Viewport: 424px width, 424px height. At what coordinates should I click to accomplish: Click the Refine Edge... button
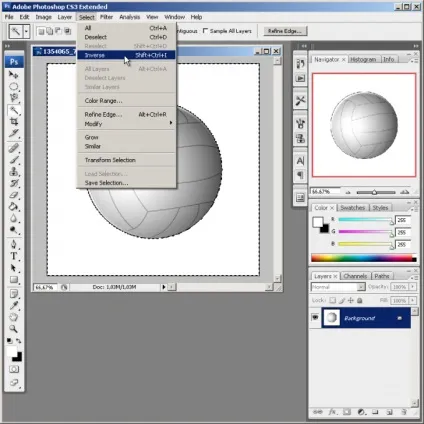[285, 31]
